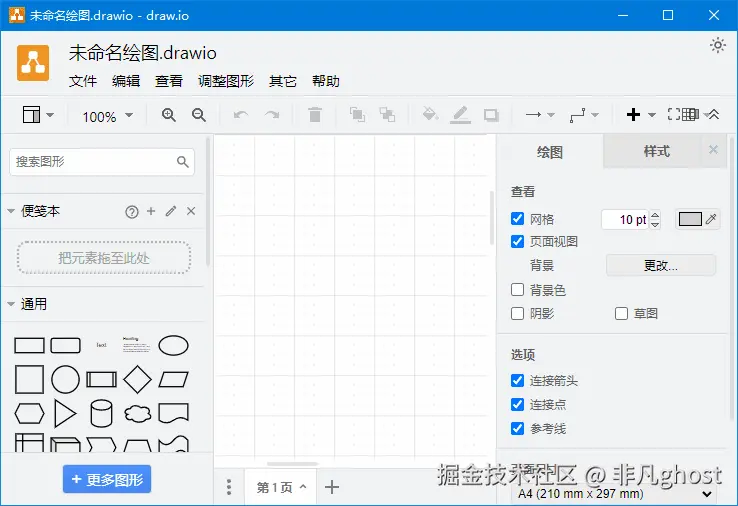Select the diamond shape in General
The height and width of the screenshot is (506, 738).
pyautogui.click(x=137, y=379)
